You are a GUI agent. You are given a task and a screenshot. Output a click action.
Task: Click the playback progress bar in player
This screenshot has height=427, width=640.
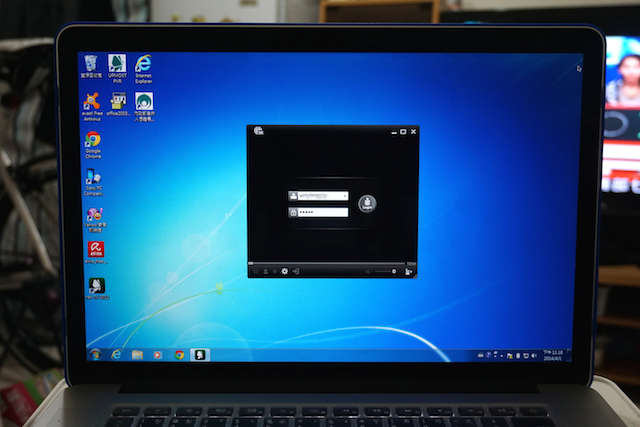tap(327, 263)
